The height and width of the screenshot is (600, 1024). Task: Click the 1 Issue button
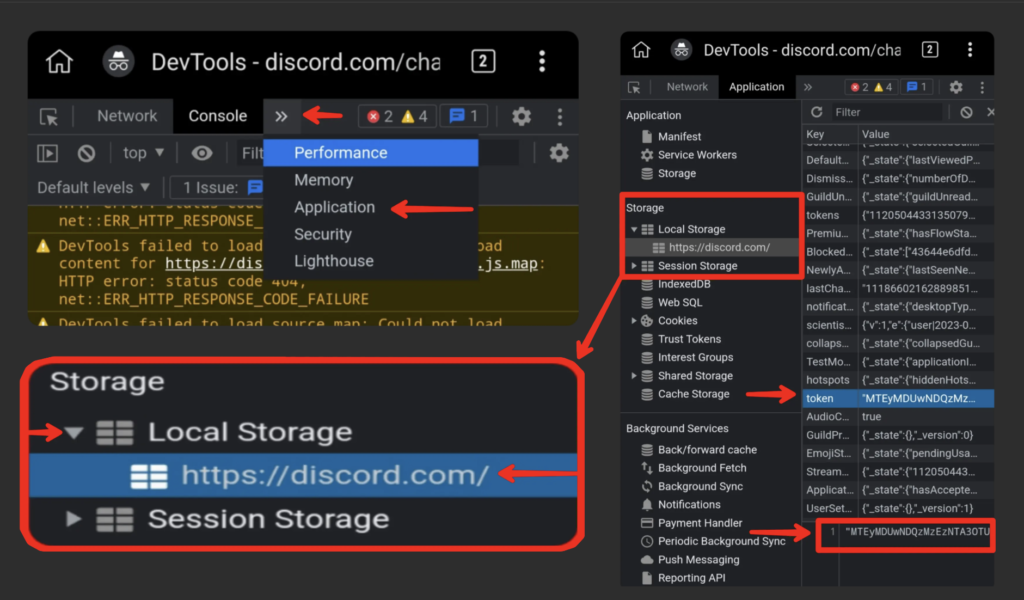217,188
